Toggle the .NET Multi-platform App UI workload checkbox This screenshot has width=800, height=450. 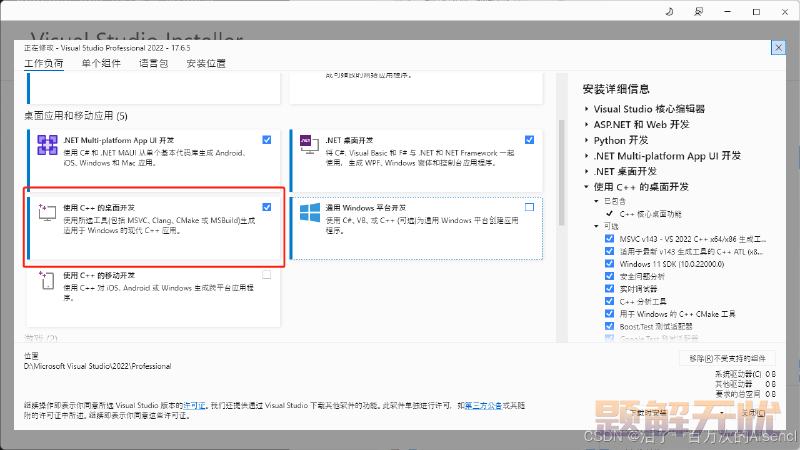click(x=267, y=140)
